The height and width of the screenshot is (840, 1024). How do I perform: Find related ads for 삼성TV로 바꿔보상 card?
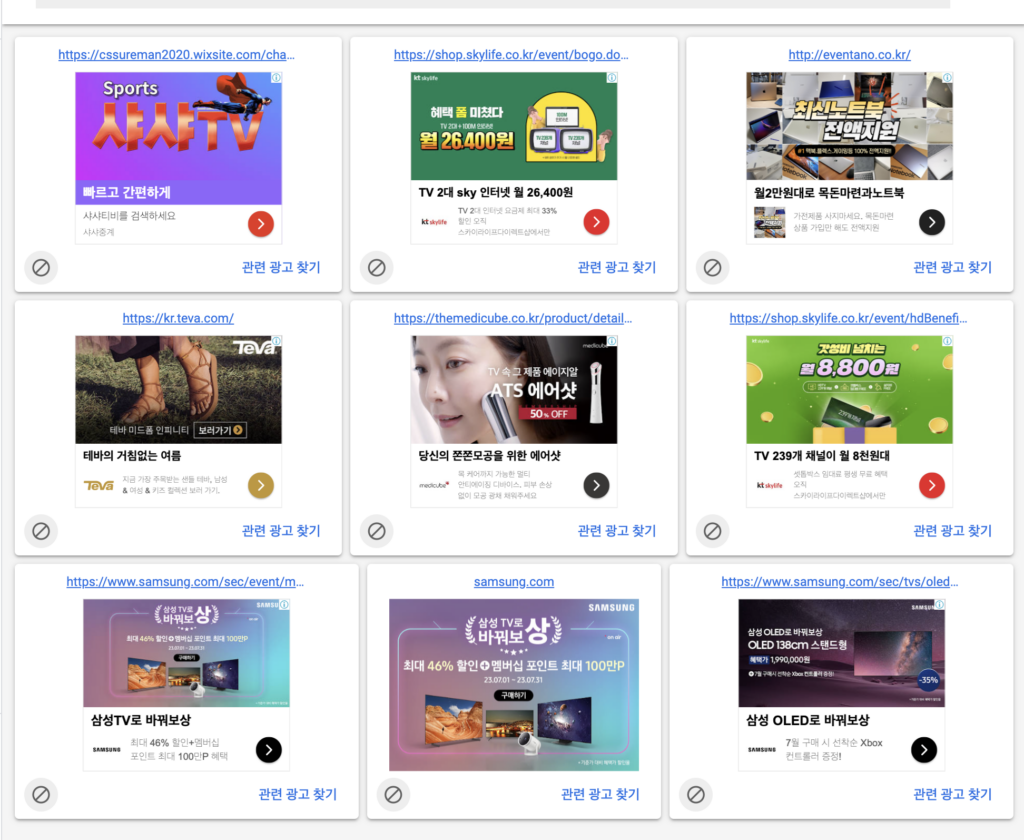298,794
